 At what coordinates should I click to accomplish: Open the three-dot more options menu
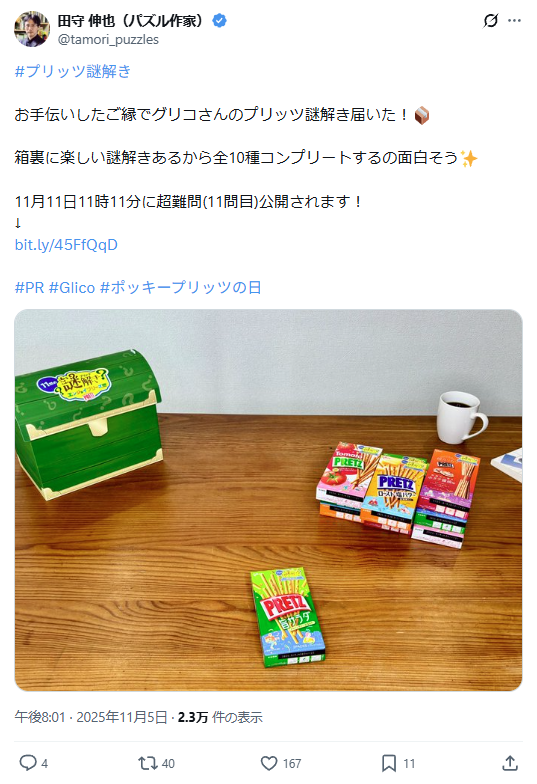pyautogui.click(x=514, y=20)
